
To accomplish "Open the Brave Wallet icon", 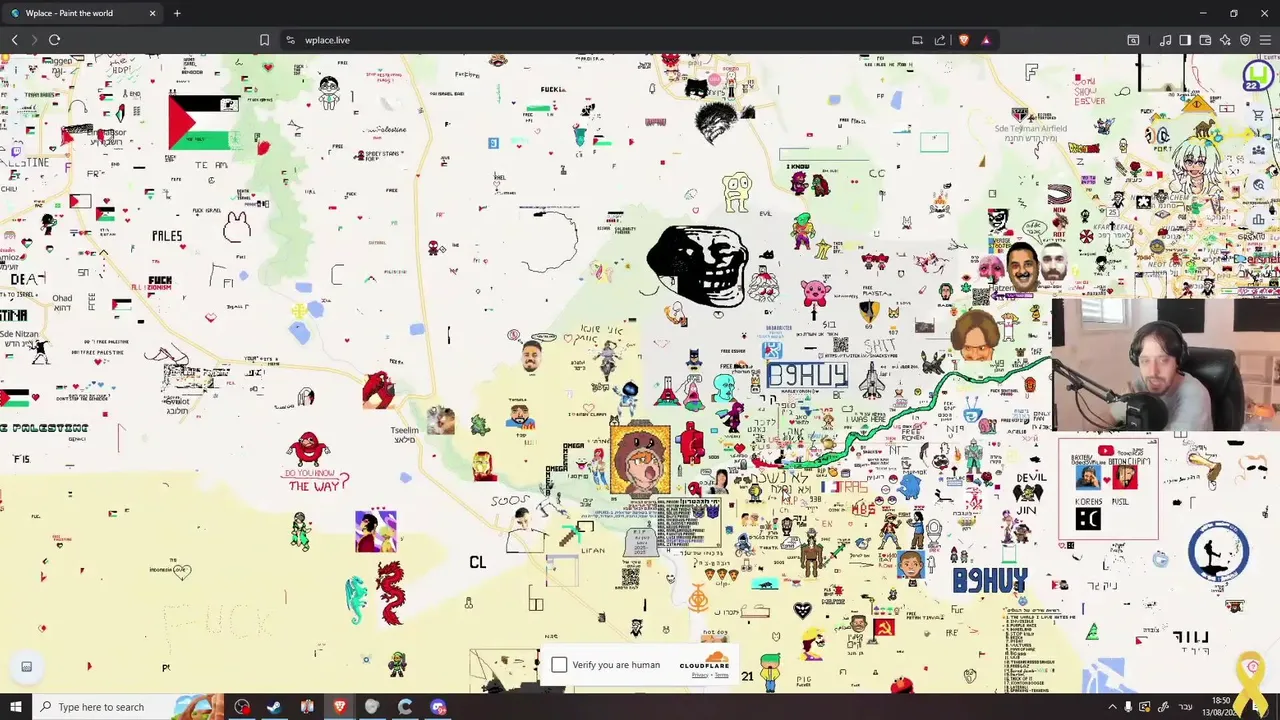I will pyautogui.click(x=1205, y=40).
